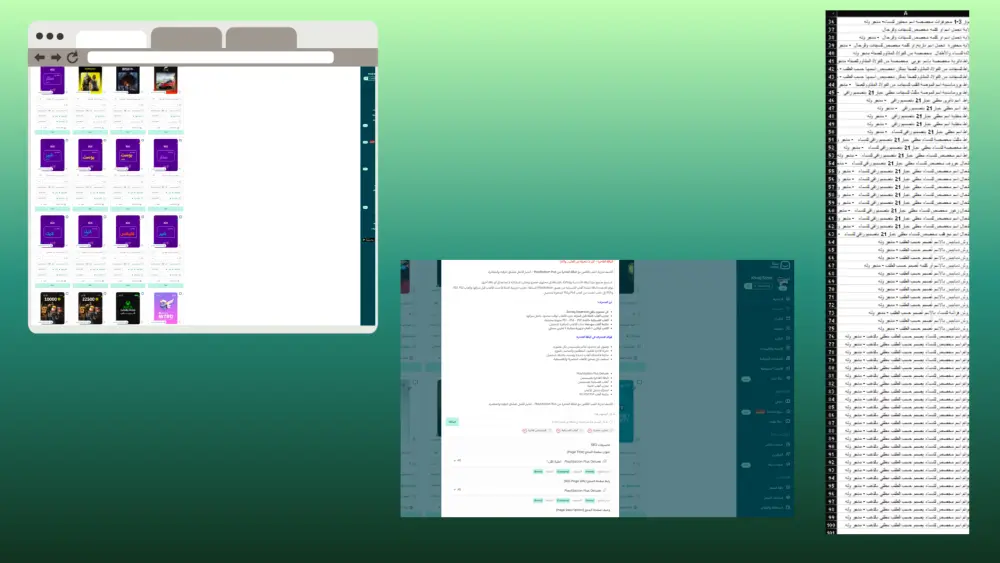
Task: Open the 10000 coins card thumbnail
Action: tap(52, 308)
